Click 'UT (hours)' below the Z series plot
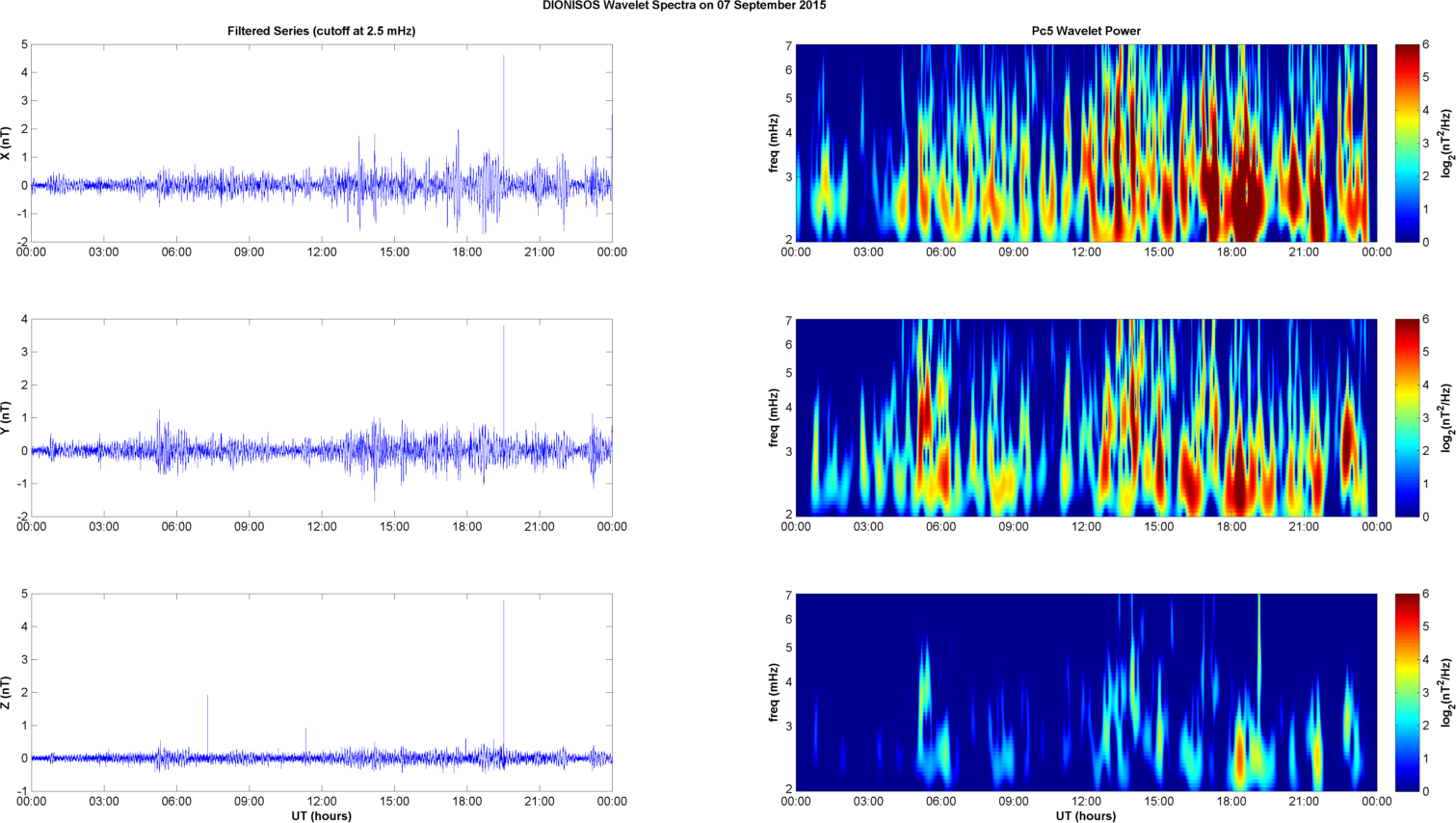The width and height of the screenshot is (1456, 823). (x=321, y=815)
